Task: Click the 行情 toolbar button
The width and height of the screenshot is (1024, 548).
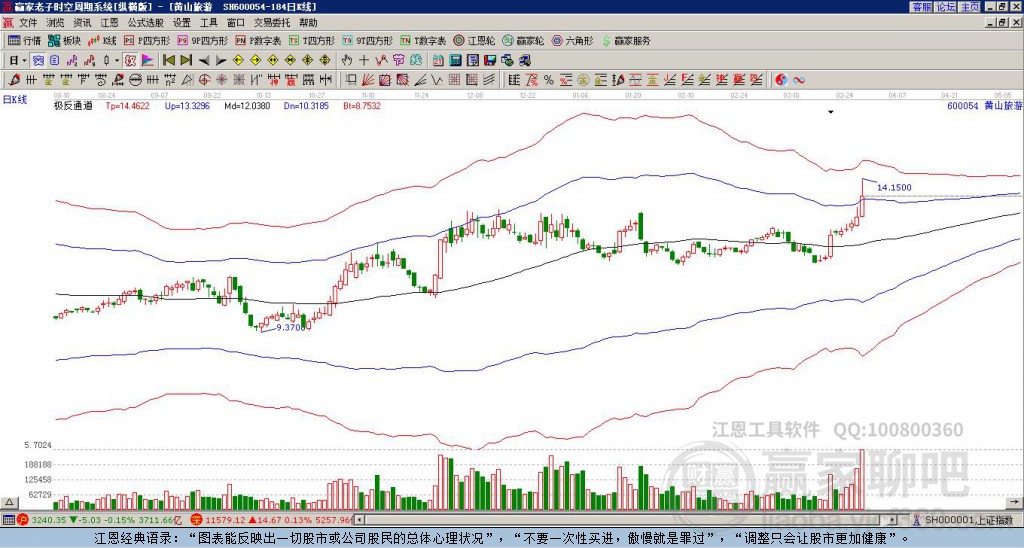Action: point(25,41)
